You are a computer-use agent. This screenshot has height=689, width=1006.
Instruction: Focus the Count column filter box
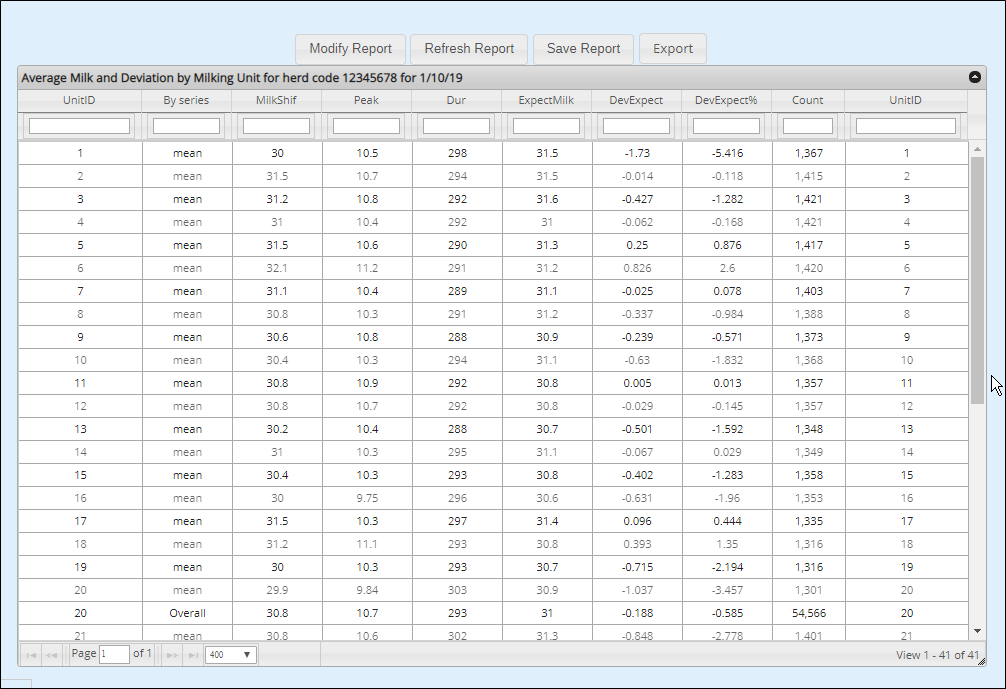pos(807,126)
